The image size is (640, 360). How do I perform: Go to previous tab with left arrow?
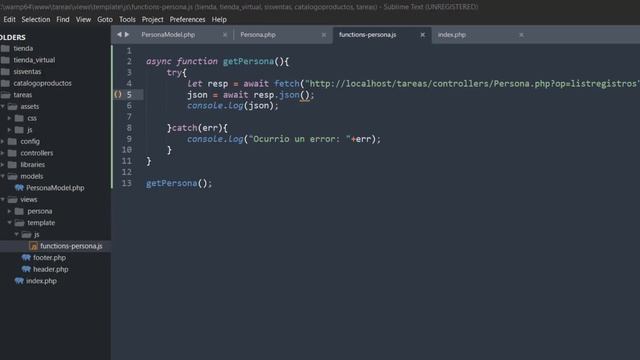(x=119, y=35)
